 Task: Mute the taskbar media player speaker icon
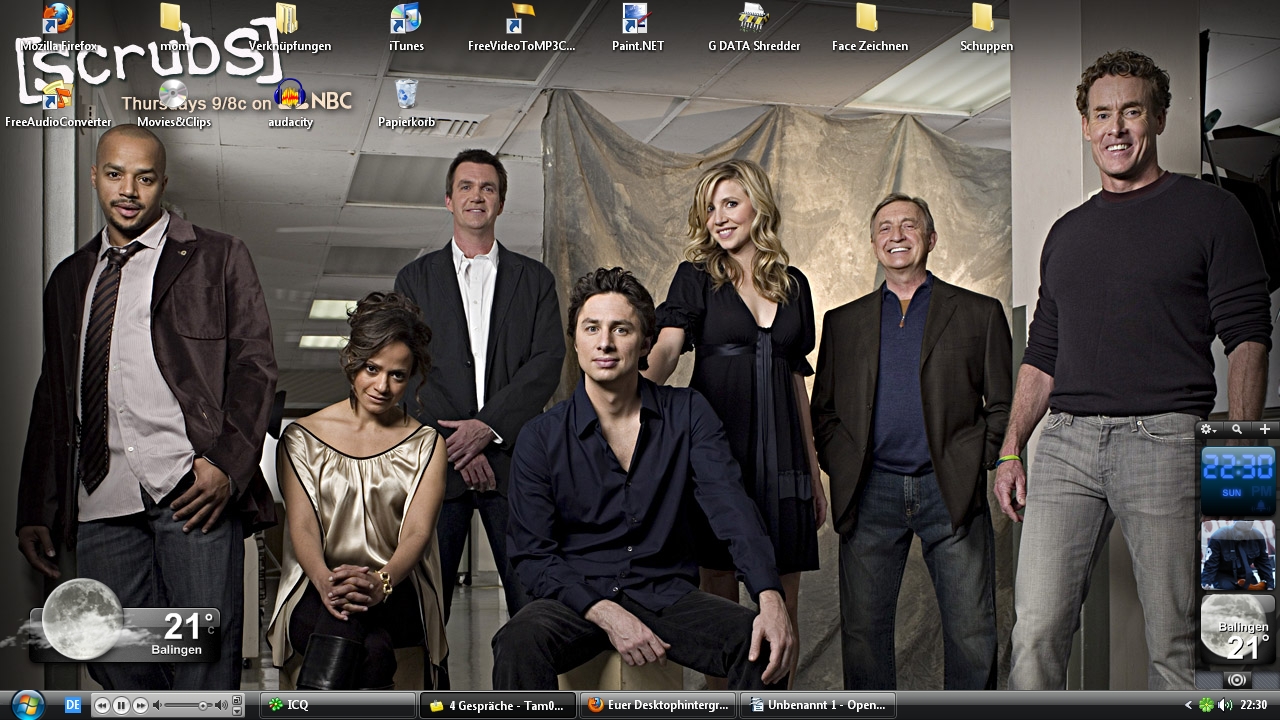pos(157,705)
